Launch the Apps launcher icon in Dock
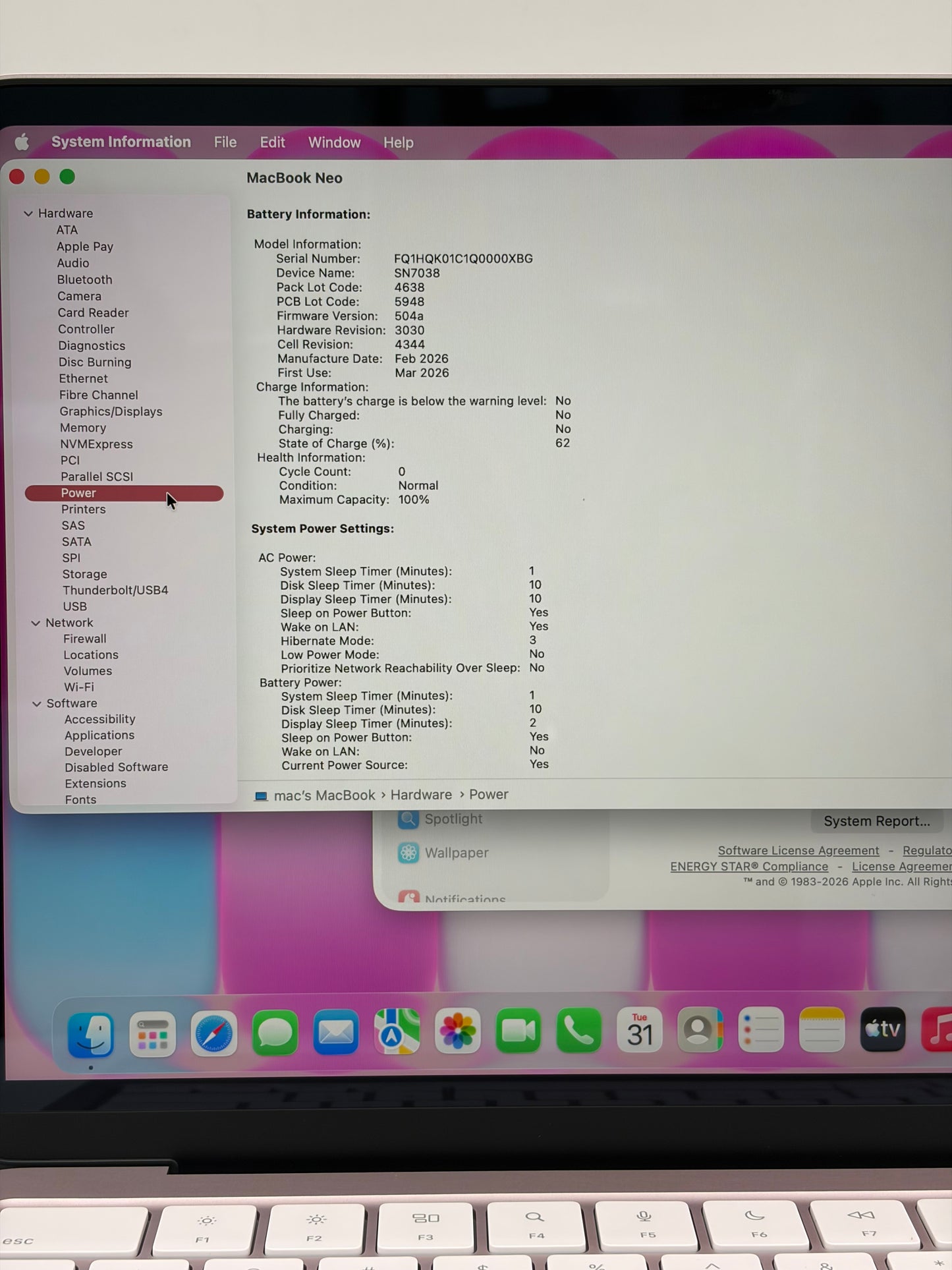 (x=152, y=1034)
